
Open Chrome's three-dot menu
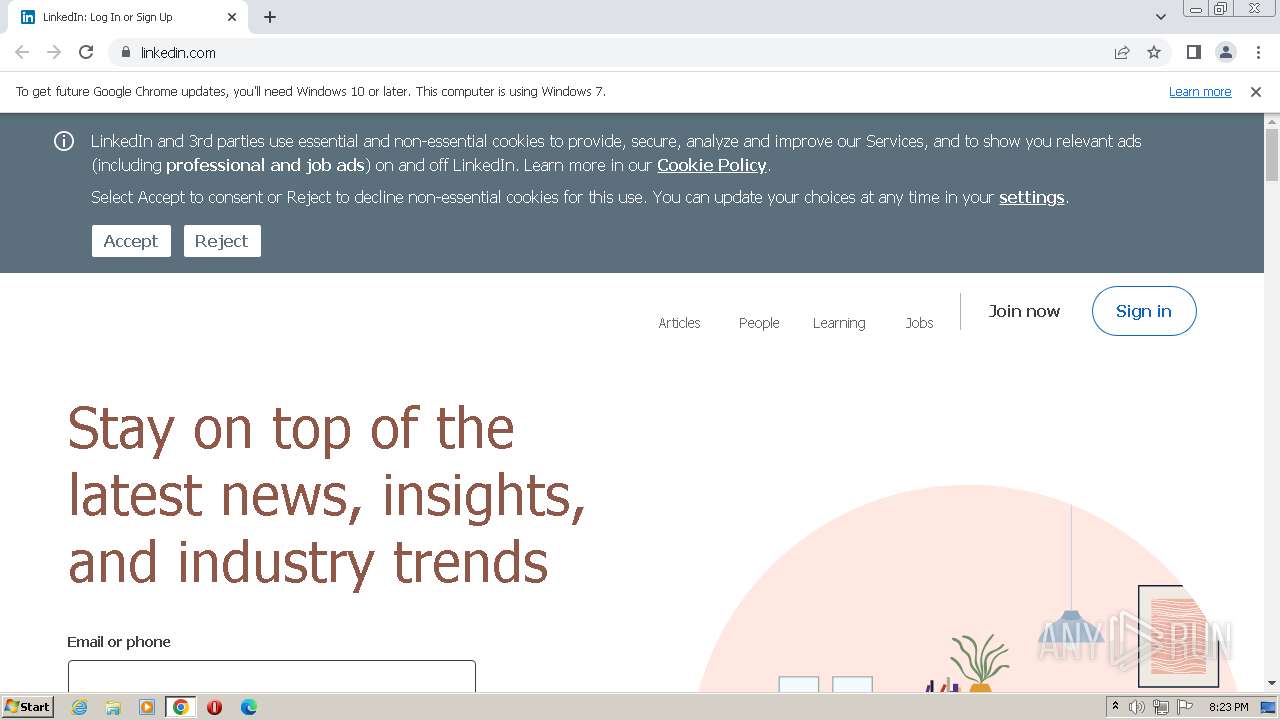pos(1258,52)
